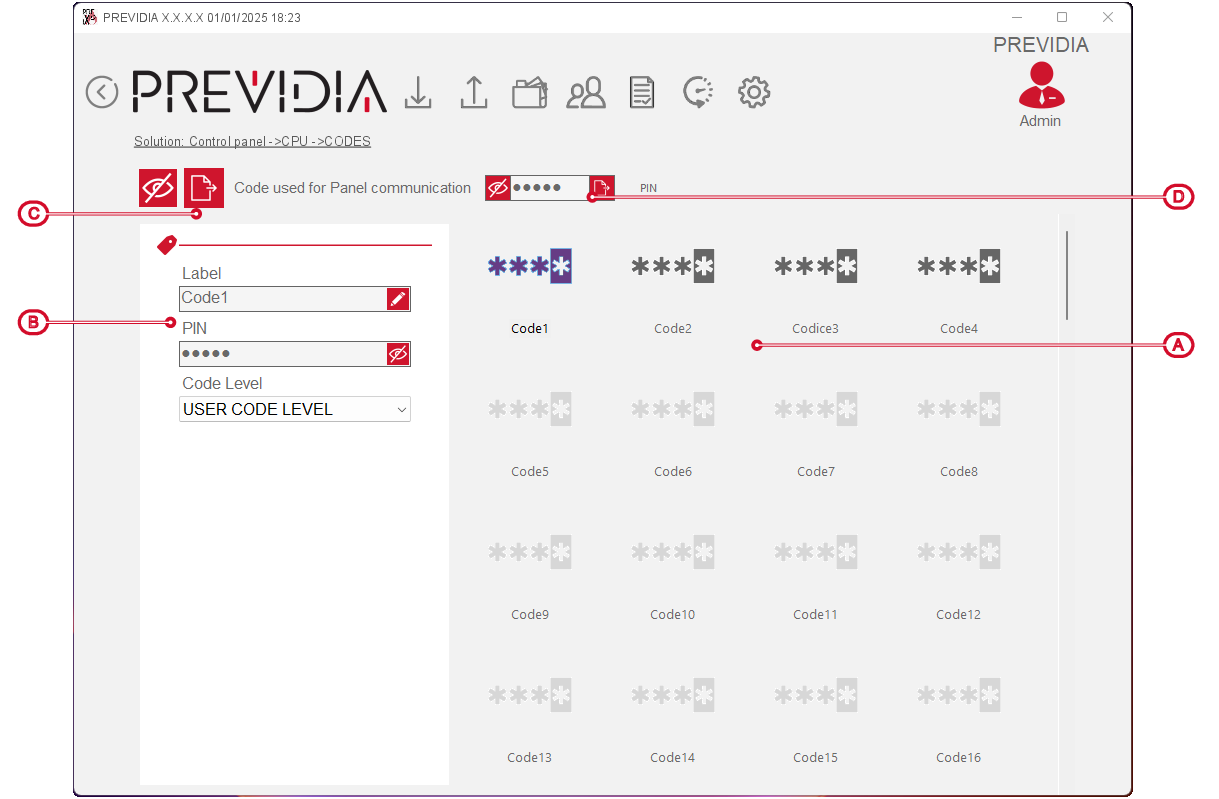Click the Solution breadcrumb path link
The width and height of the screenshot is (1219, 799).
252,142
